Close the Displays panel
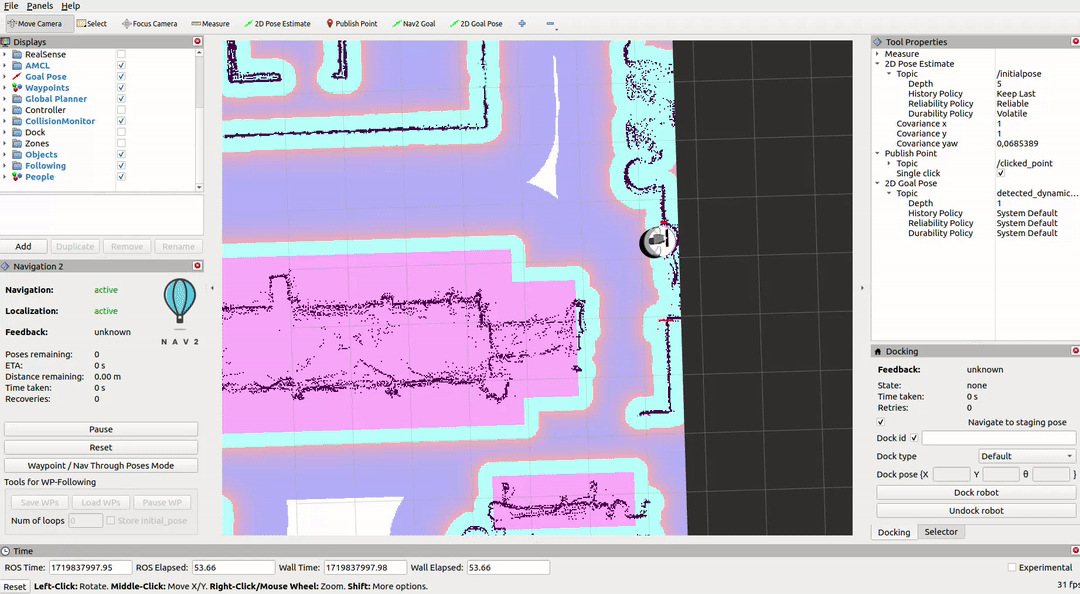Image resolution: width=1080 pixels, height=594 pixels. tap(198, 41)
